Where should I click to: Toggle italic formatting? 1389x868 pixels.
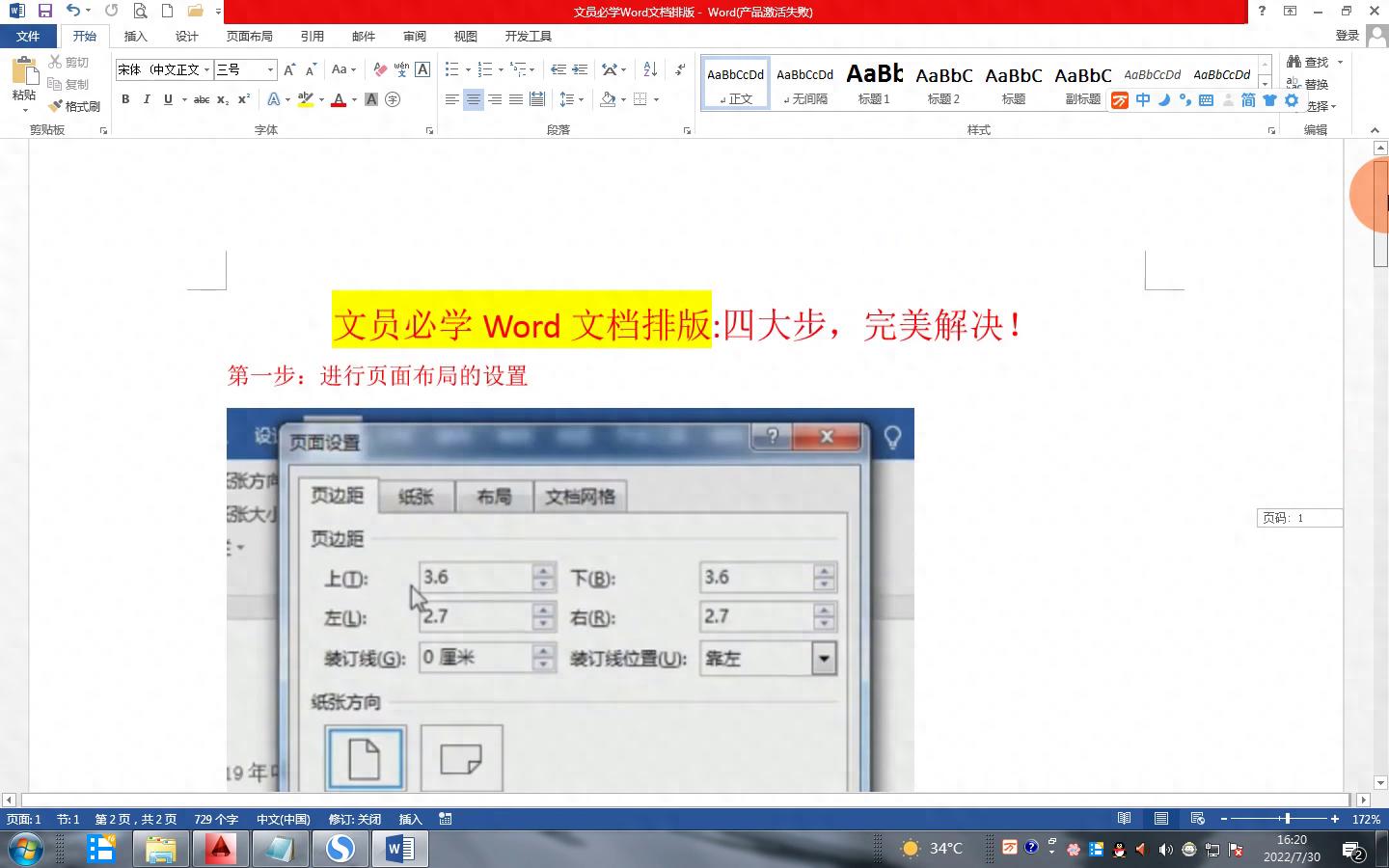point(147,99)
